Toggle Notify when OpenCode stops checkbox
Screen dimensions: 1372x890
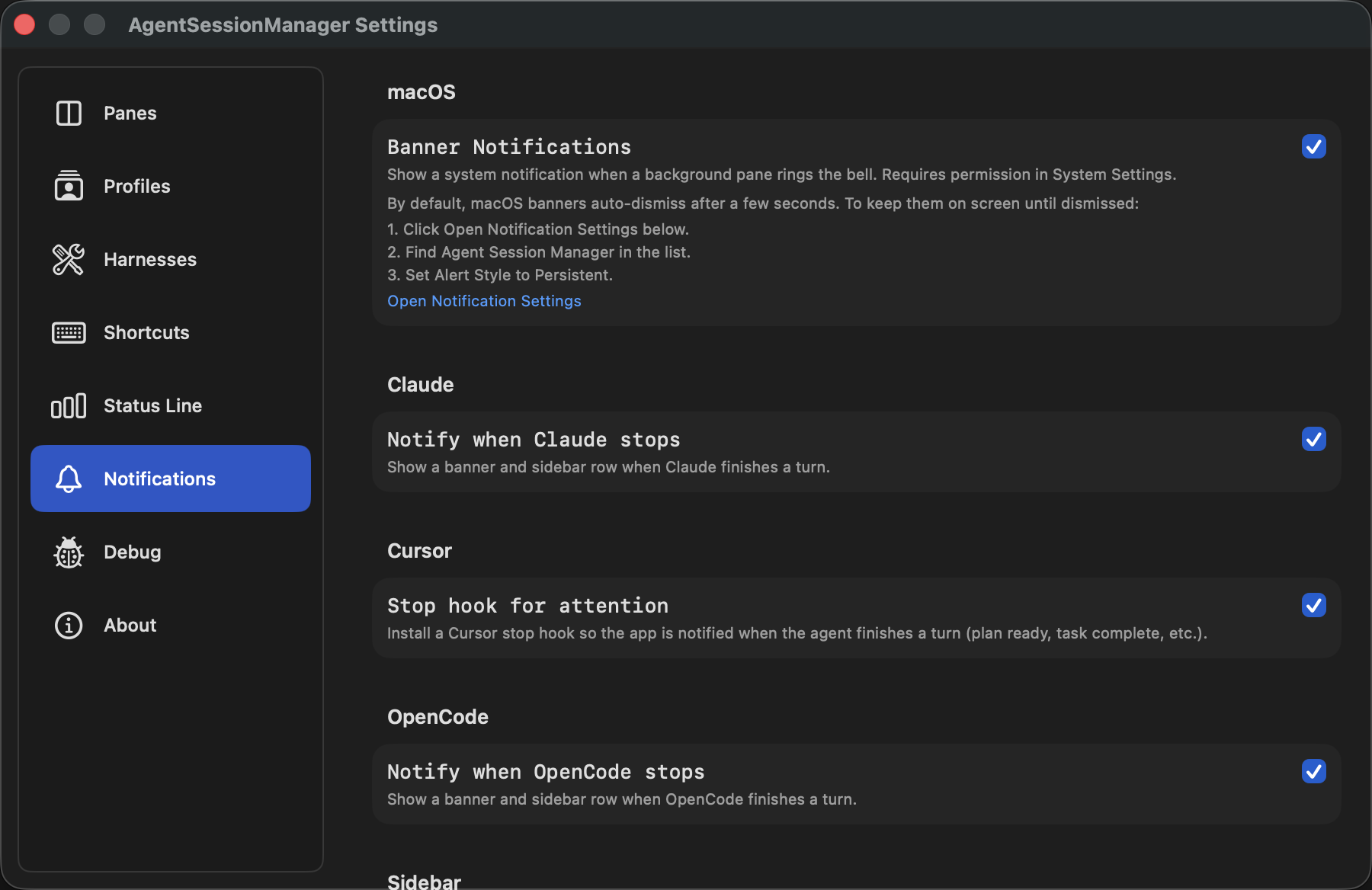(x=1313, y=771)
